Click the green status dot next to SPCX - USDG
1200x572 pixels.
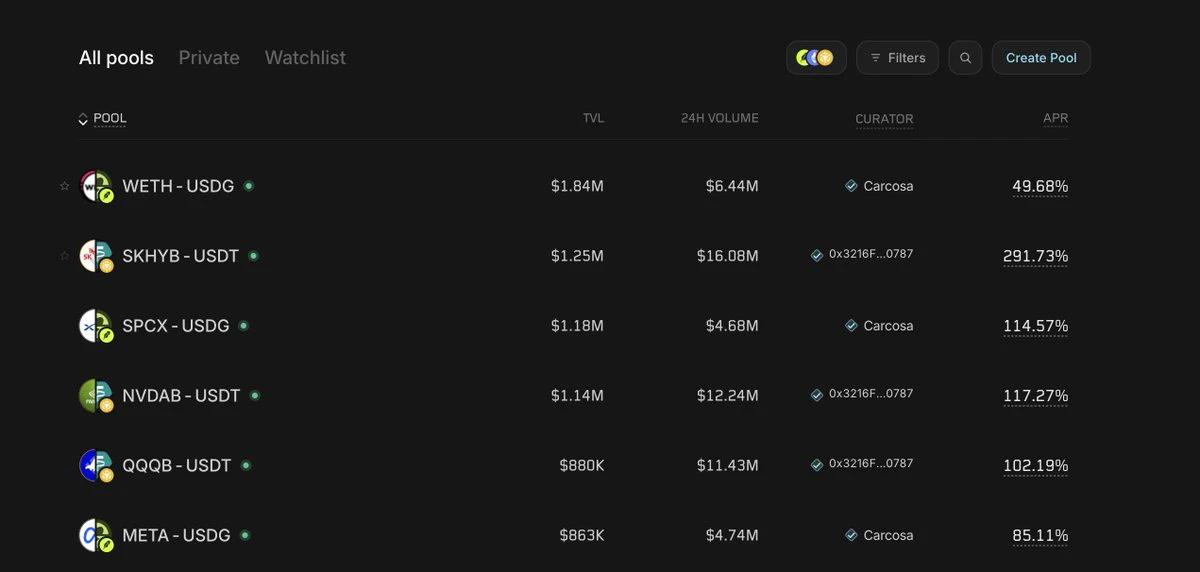click(x=244, y=325)
